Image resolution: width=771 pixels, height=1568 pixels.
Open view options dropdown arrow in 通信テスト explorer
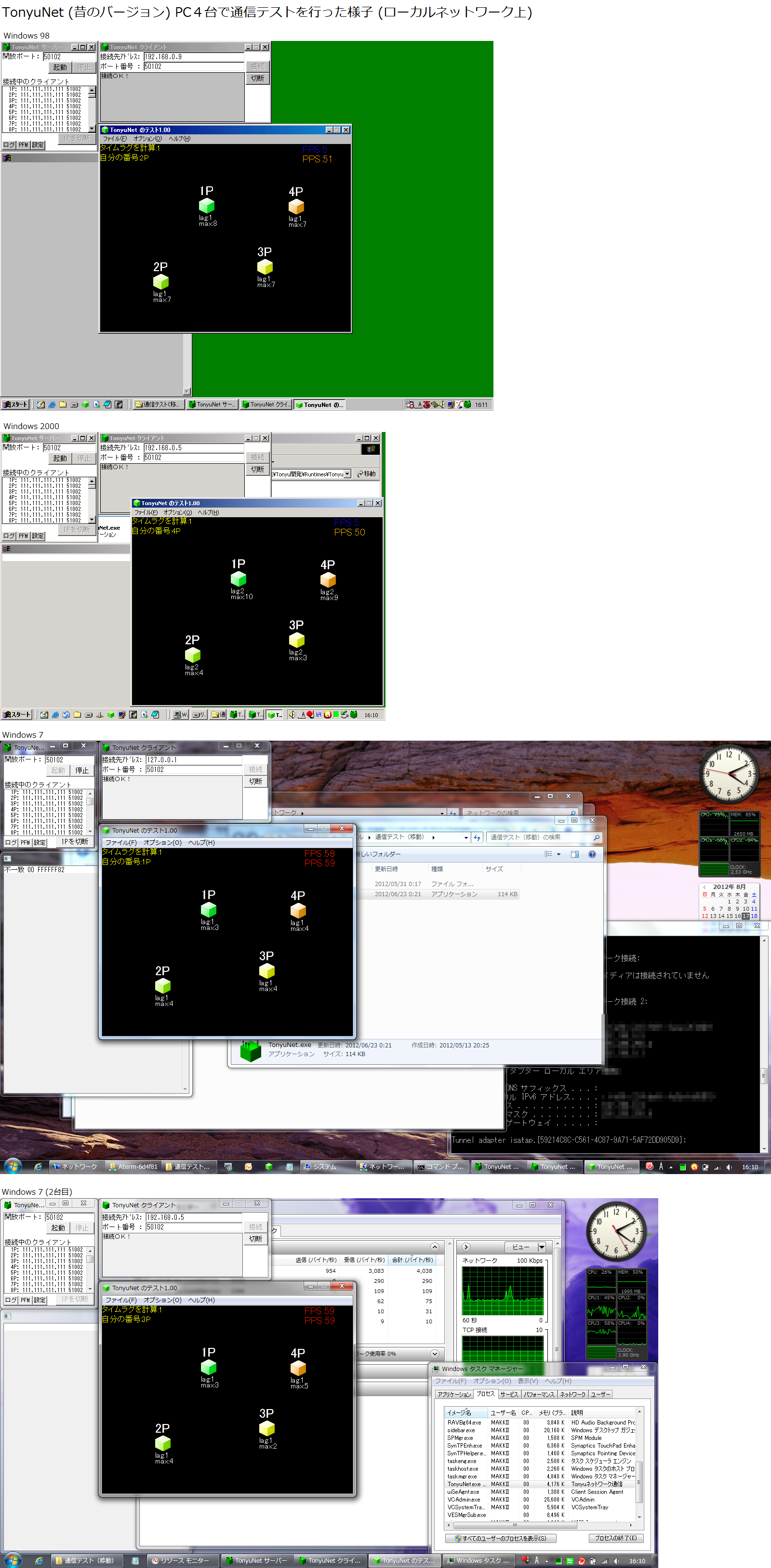(558, 854)
